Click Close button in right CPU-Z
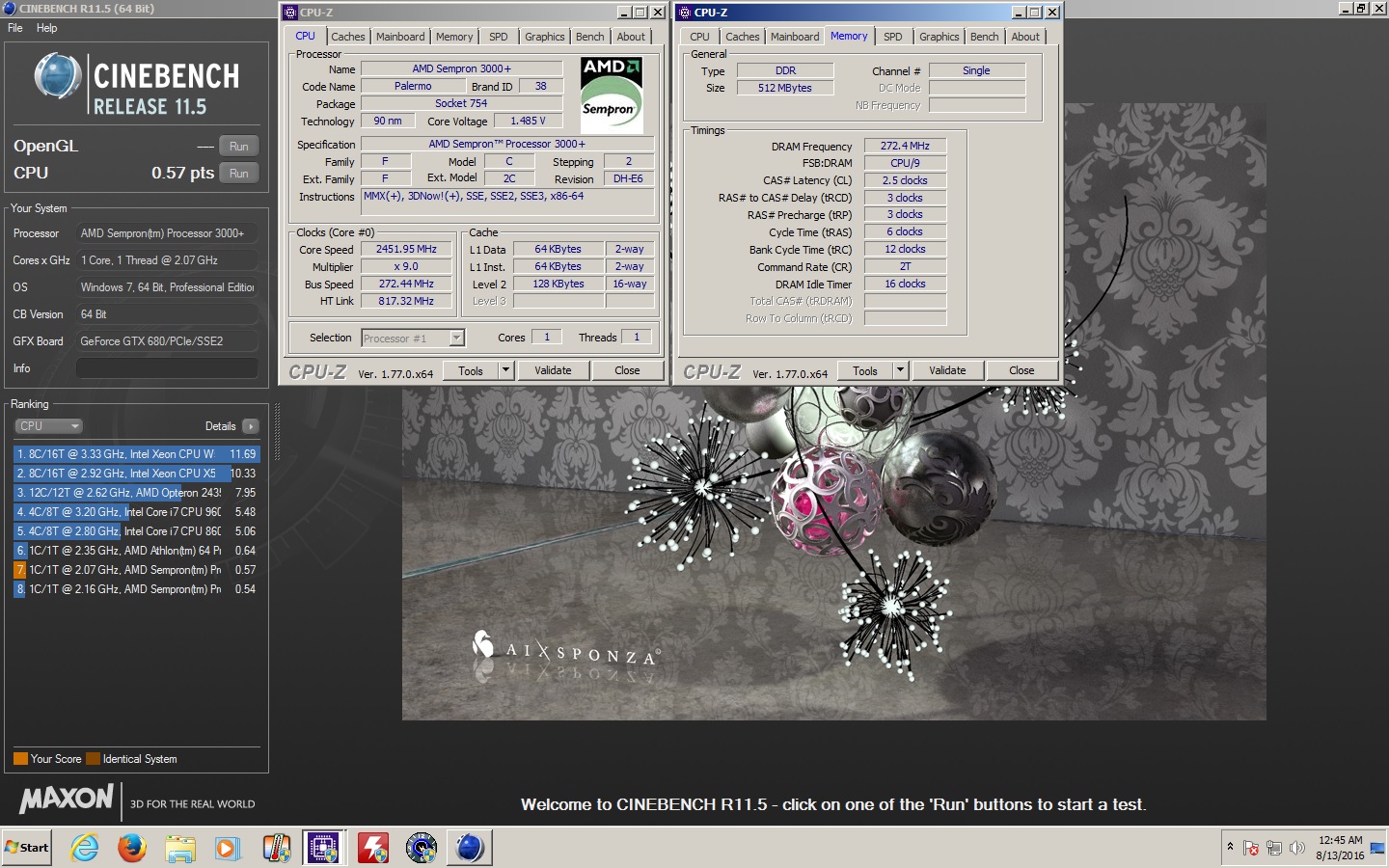This screenshot has width=1389, height=868. click(1021, 370)
